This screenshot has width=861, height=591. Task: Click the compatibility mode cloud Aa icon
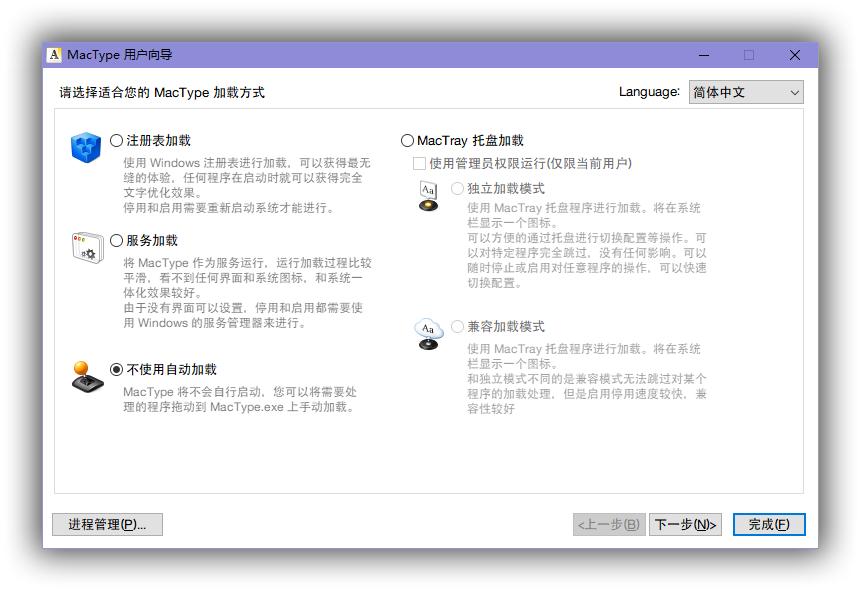pos(429,334)
